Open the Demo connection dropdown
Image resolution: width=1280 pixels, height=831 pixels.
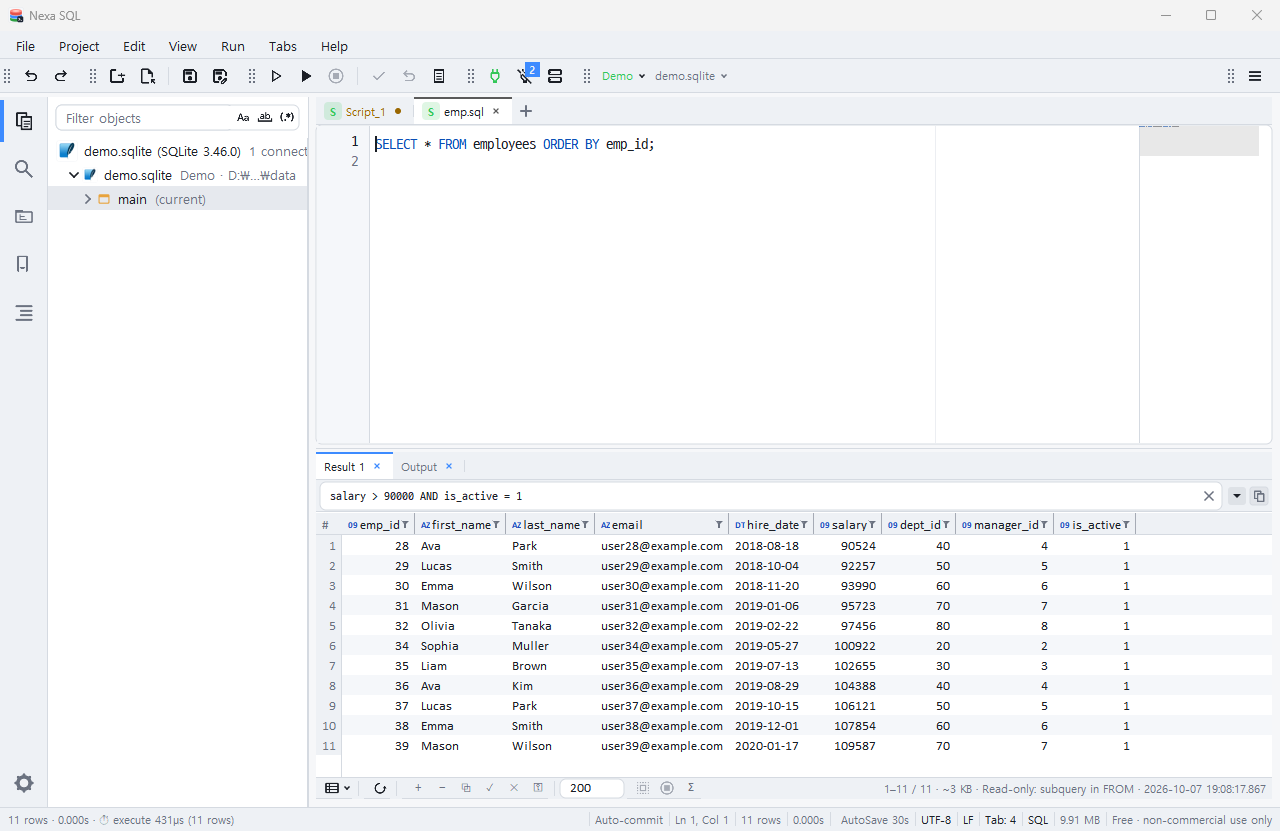(624, 76)
